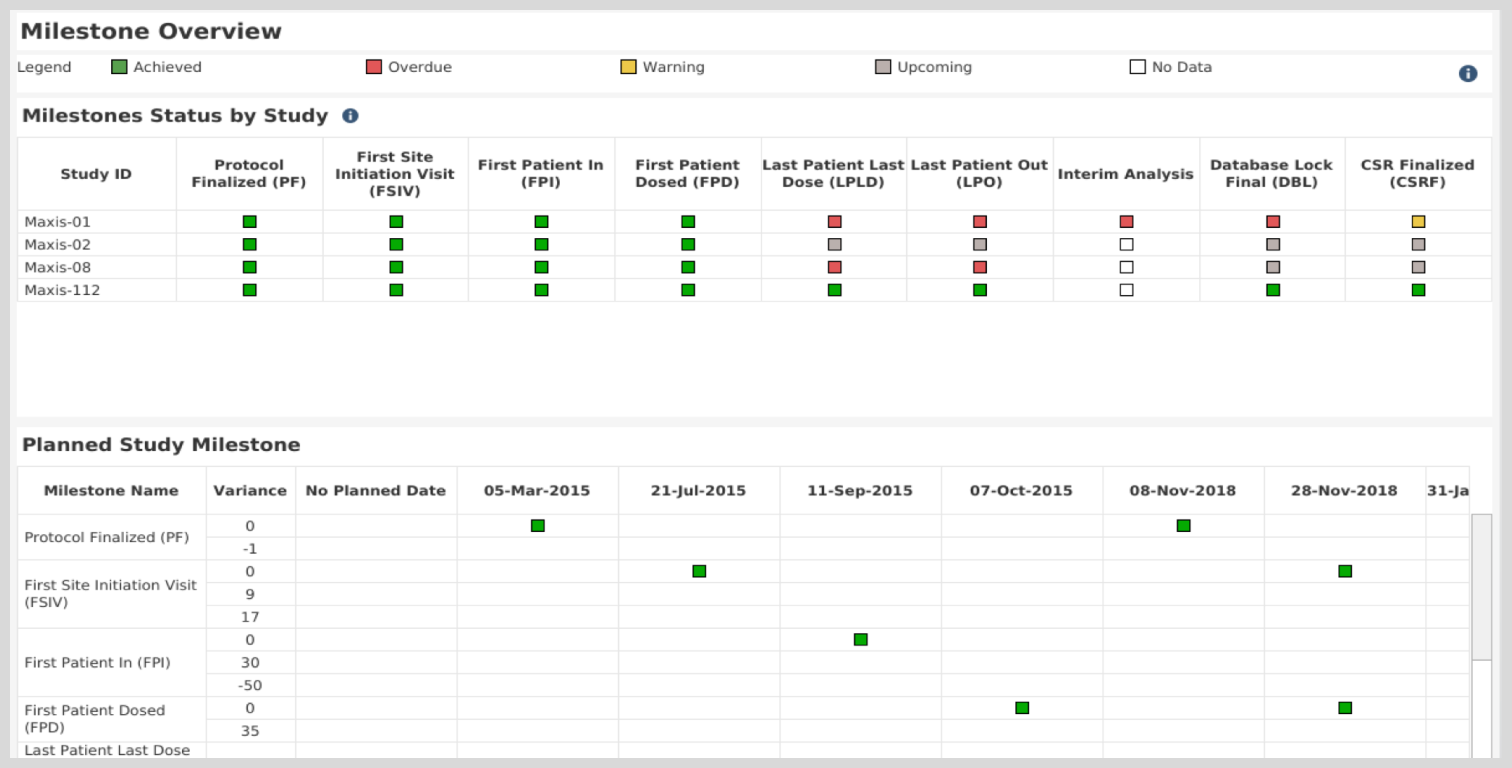The height and width of the screenshot is (768, 1512).
Task: Click Maxis-112 Database Lock achieved marker
Action: tap(1272, 290)
